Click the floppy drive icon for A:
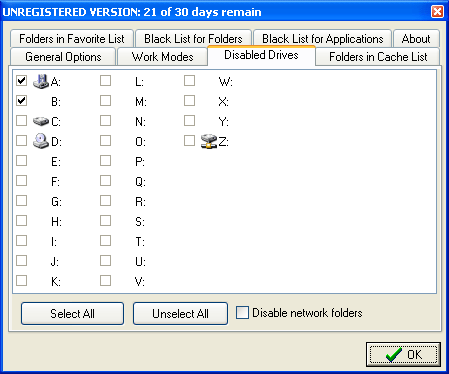This screenshot has height=374, width=449. pyautogui.click(x=41, y=81)
